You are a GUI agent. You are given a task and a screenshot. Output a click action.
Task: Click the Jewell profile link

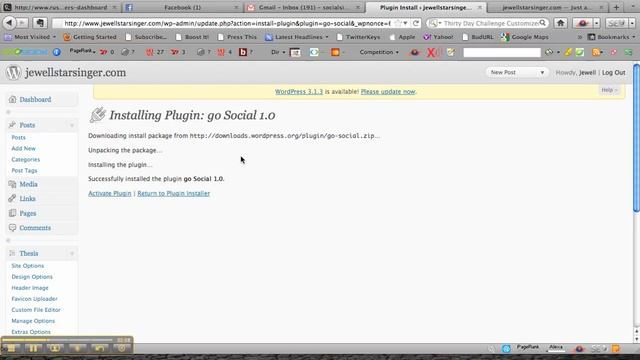click(587, 72)
